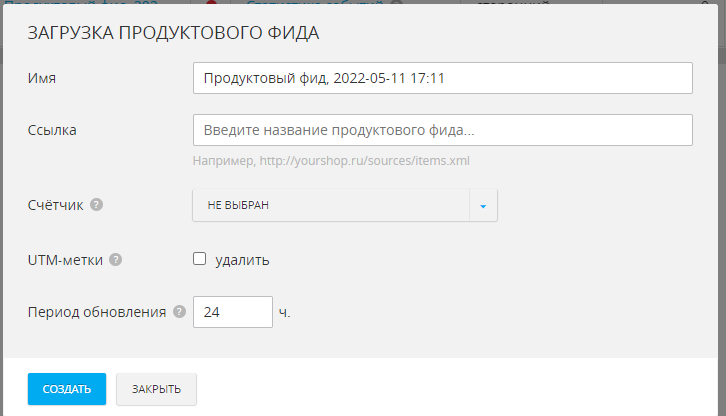This screenshot has width=726, height=416.
Task: Open the НЕ ВЫБРАН counter select field
Action: [331, 205]
